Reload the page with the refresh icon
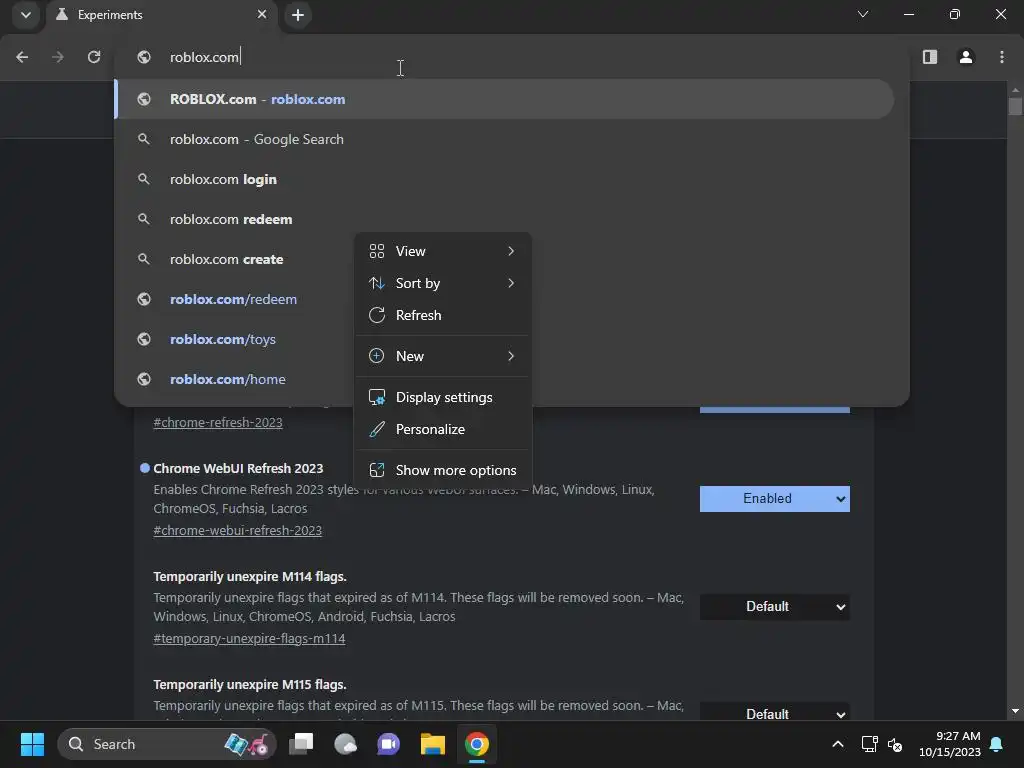The height and width of the screenshot is (768, 1024). tap(94, 57)
